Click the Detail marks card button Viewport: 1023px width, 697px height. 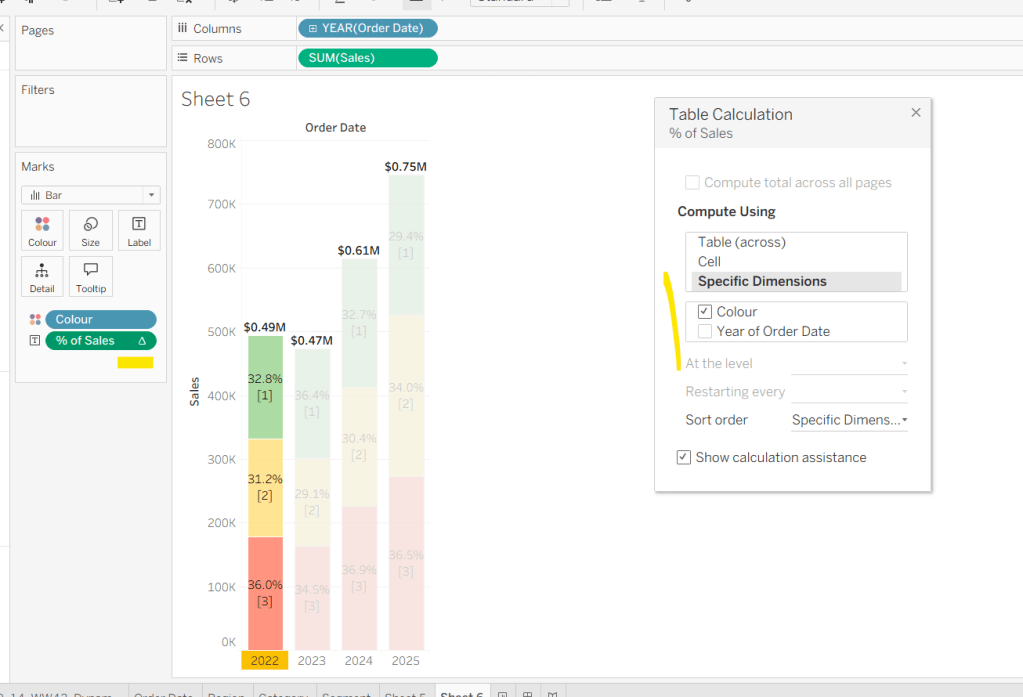click(42, 276)
